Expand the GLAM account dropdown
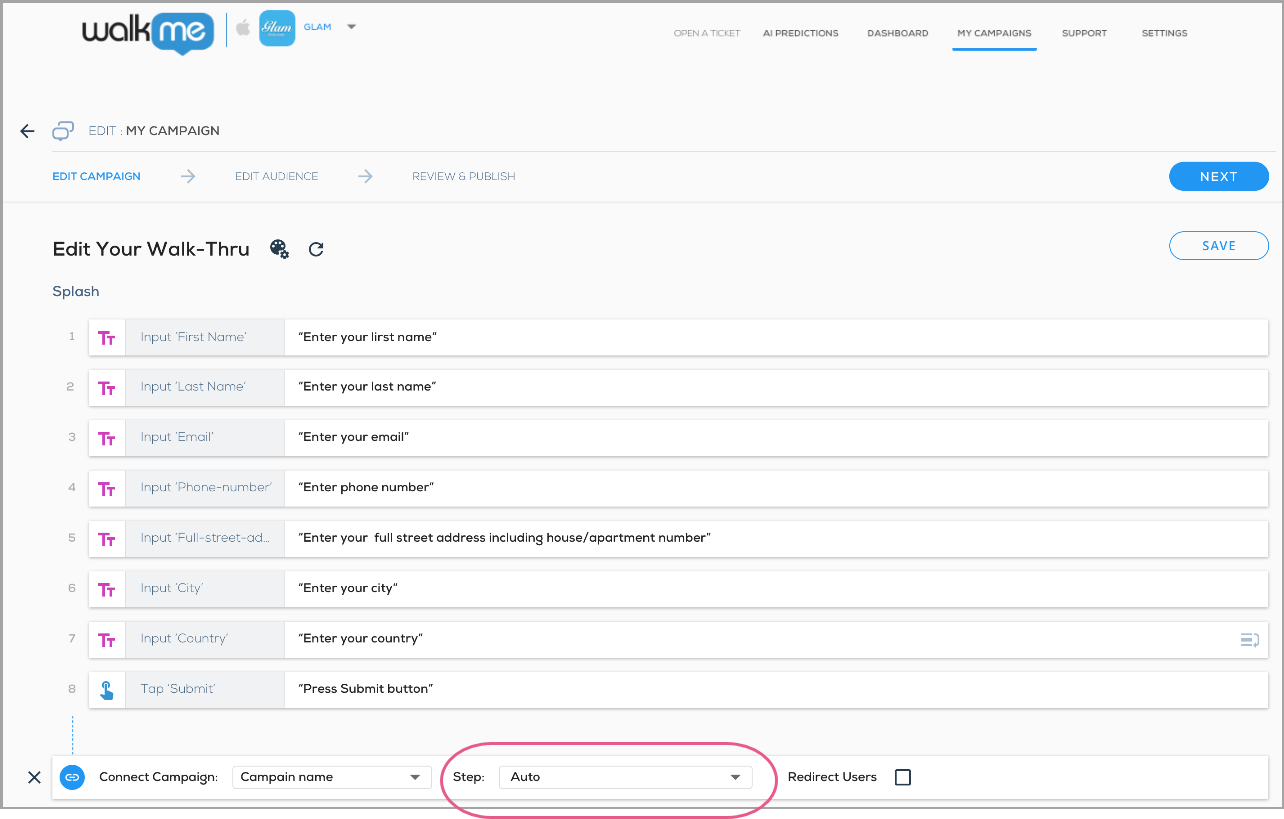The image size is (1284, 819). click(351, 27)
